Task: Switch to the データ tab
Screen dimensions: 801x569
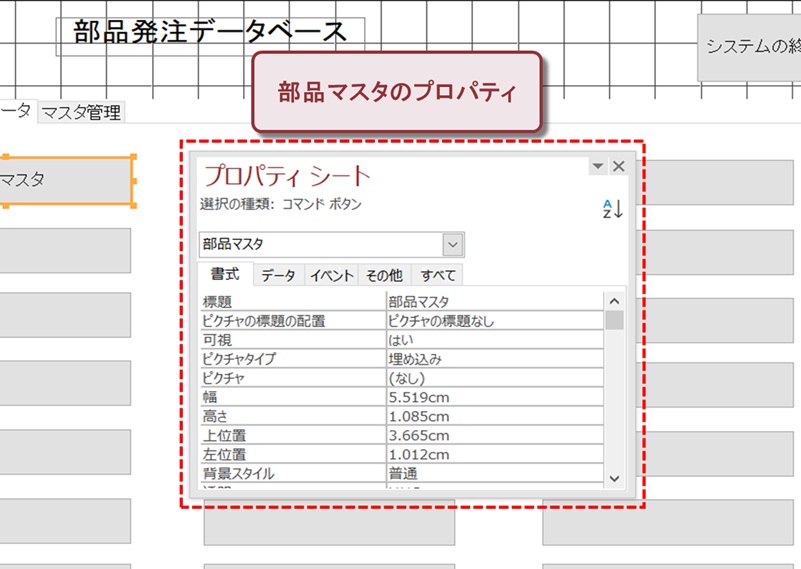Action: point(278,276)
